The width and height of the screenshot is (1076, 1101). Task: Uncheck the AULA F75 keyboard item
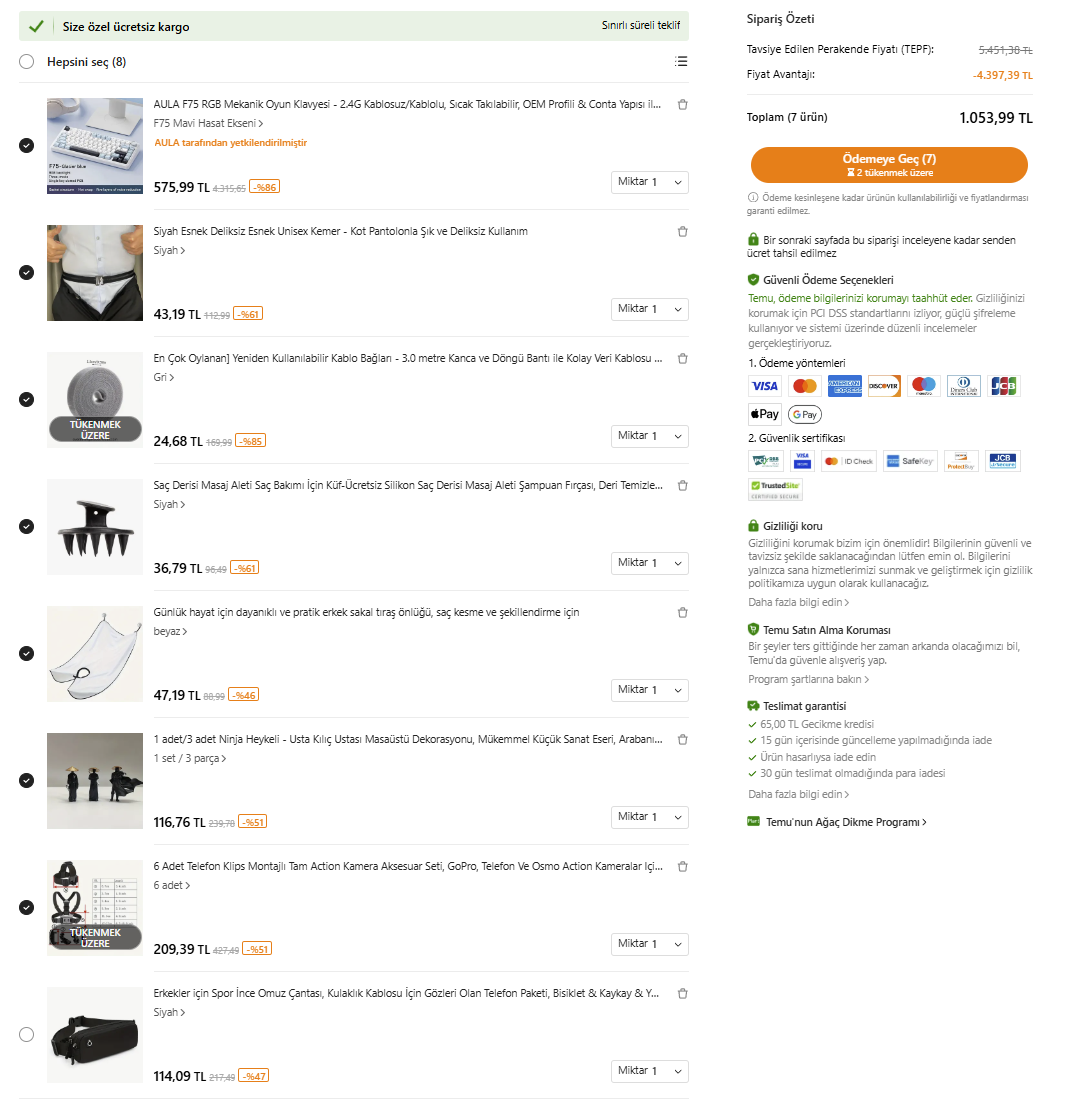[26, 145]
